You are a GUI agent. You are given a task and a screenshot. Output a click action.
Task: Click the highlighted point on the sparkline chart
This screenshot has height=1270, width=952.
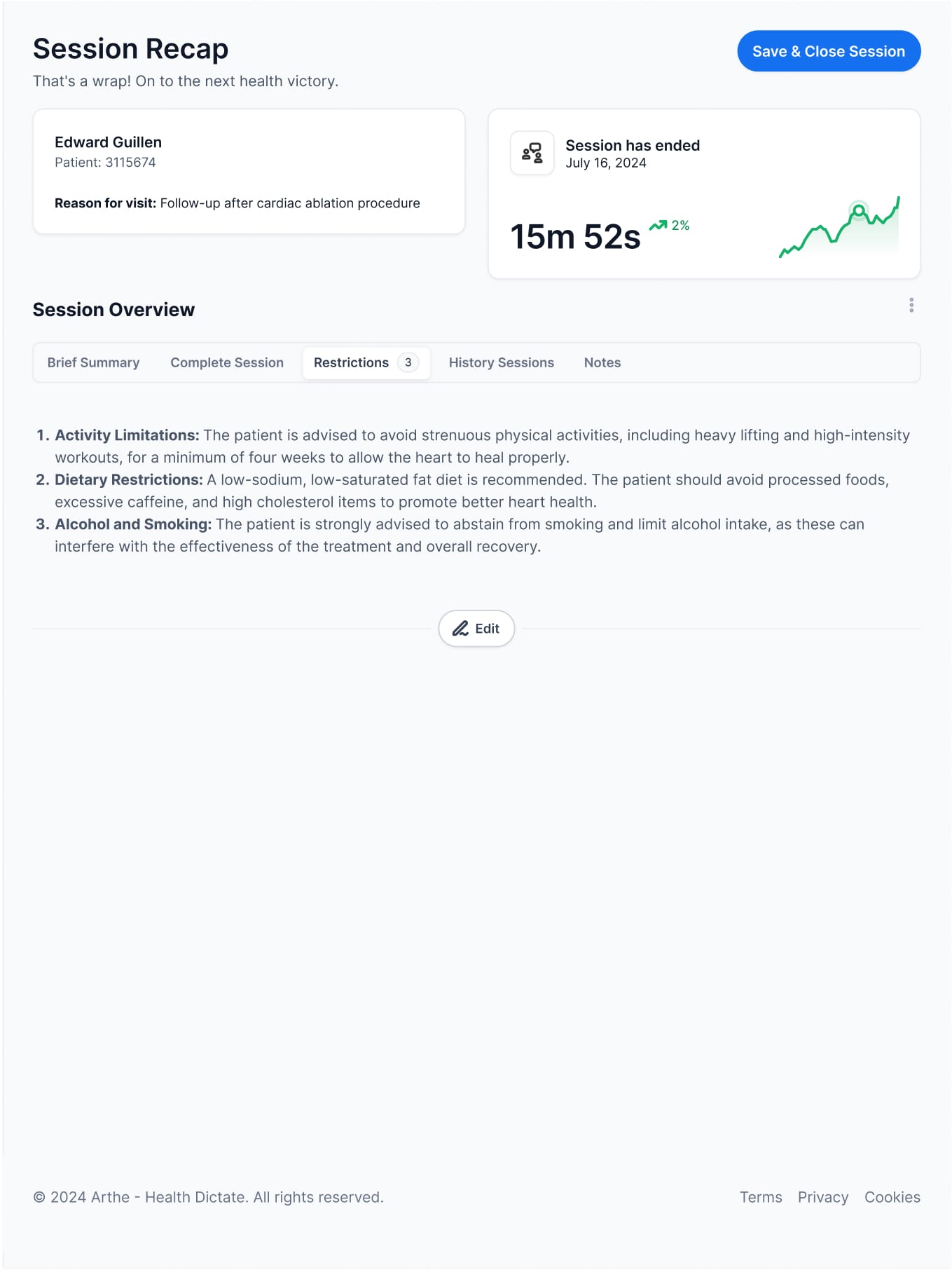click(858, 210)
